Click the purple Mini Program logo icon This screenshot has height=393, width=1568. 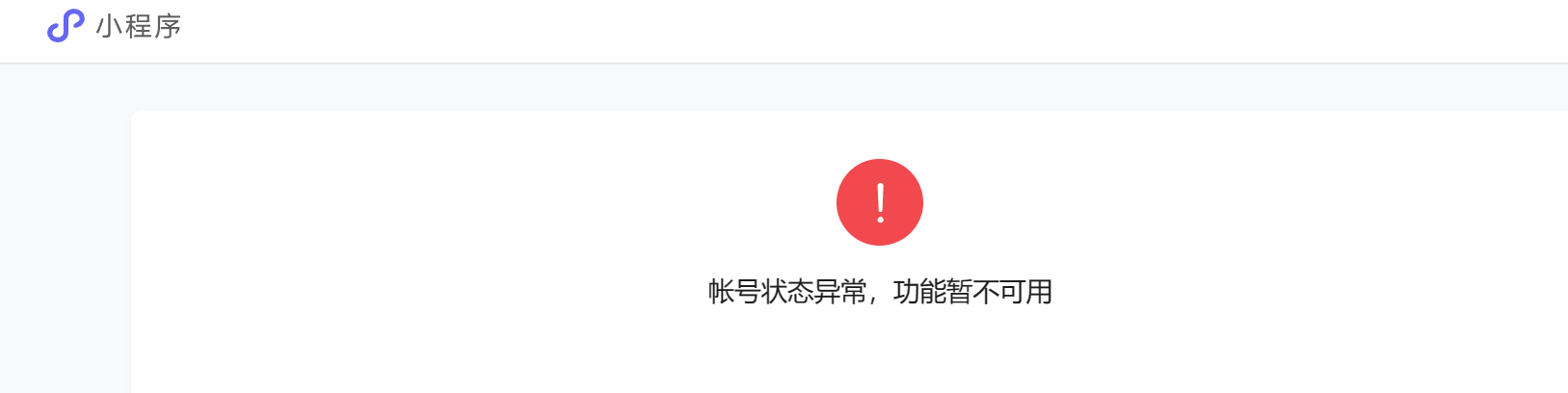point(66,26)
